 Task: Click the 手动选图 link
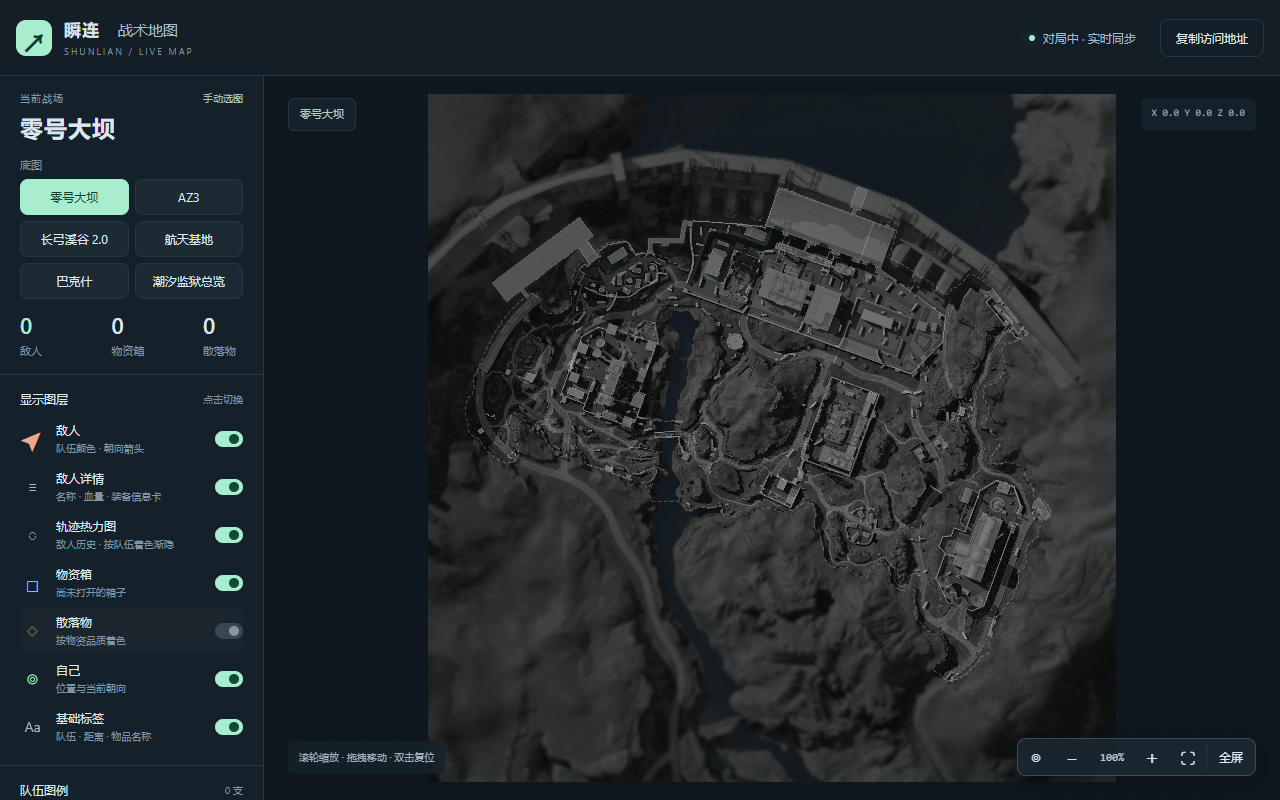tap(223, 99)
